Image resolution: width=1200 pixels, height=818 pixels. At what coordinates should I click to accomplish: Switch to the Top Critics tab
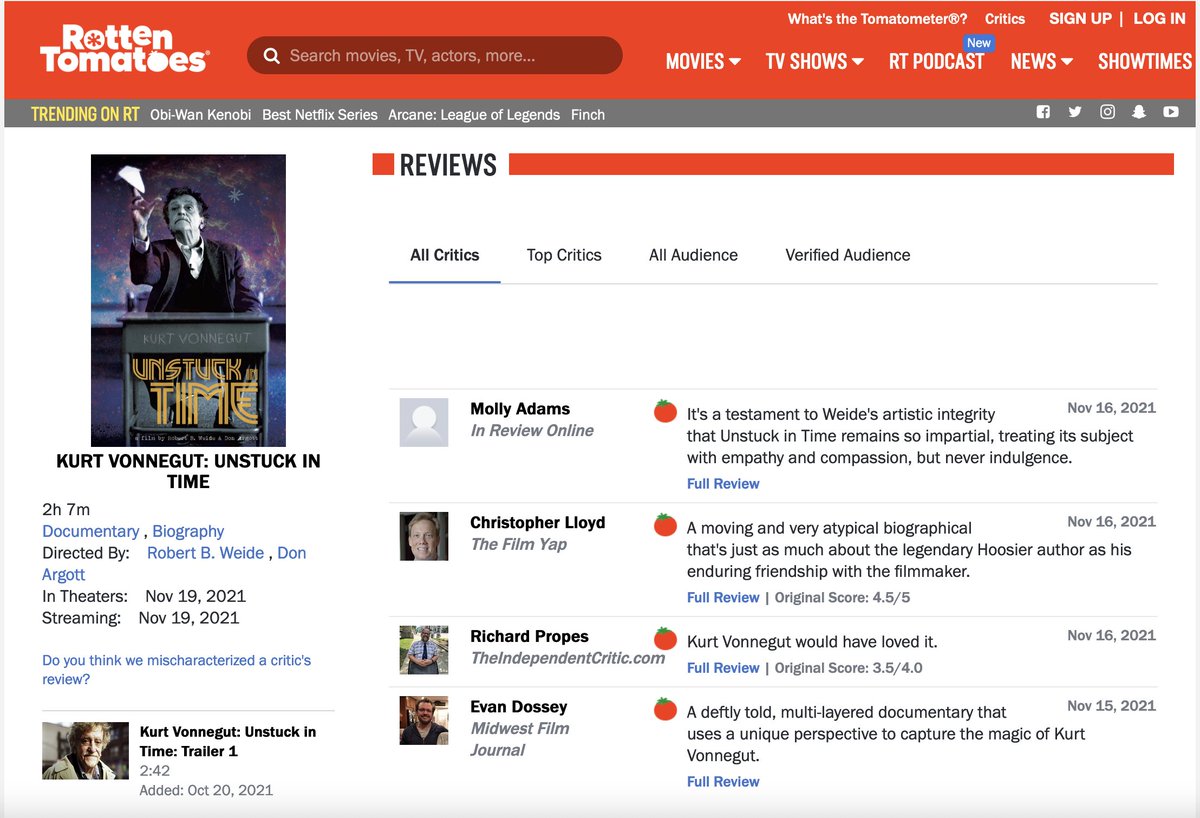(x=564, y=255)
